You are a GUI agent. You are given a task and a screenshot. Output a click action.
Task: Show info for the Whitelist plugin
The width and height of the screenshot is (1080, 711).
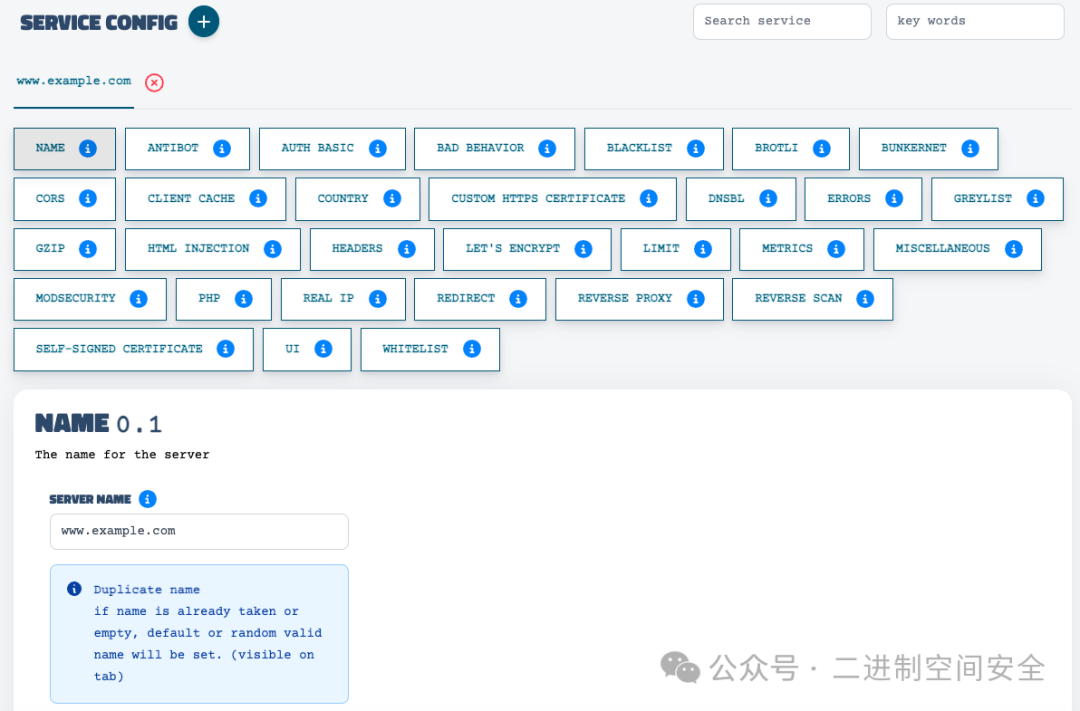point(472,349)
